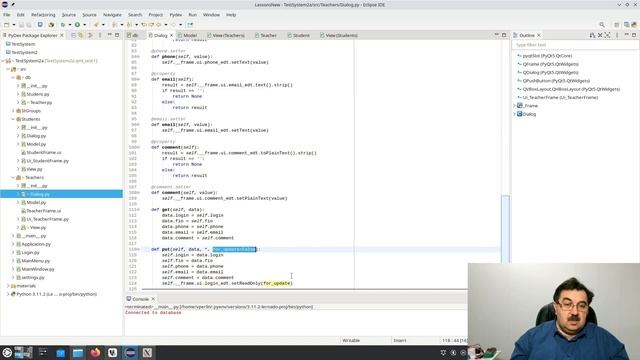Open the Refactoring menu
Viewport: 640px width, 360px height.
pyautogui.click(x=43, y=15)
